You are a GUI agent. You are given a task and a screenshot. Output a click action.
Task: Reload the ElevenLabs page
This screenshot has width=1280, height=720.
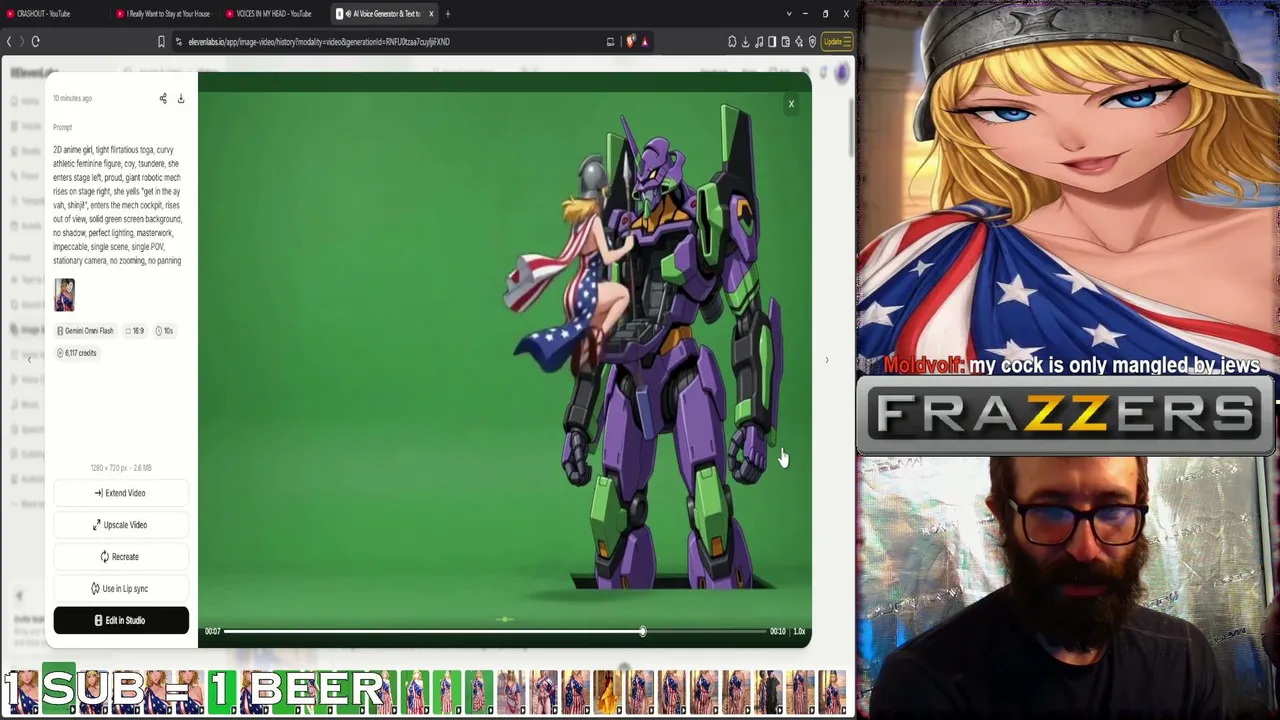35,41
